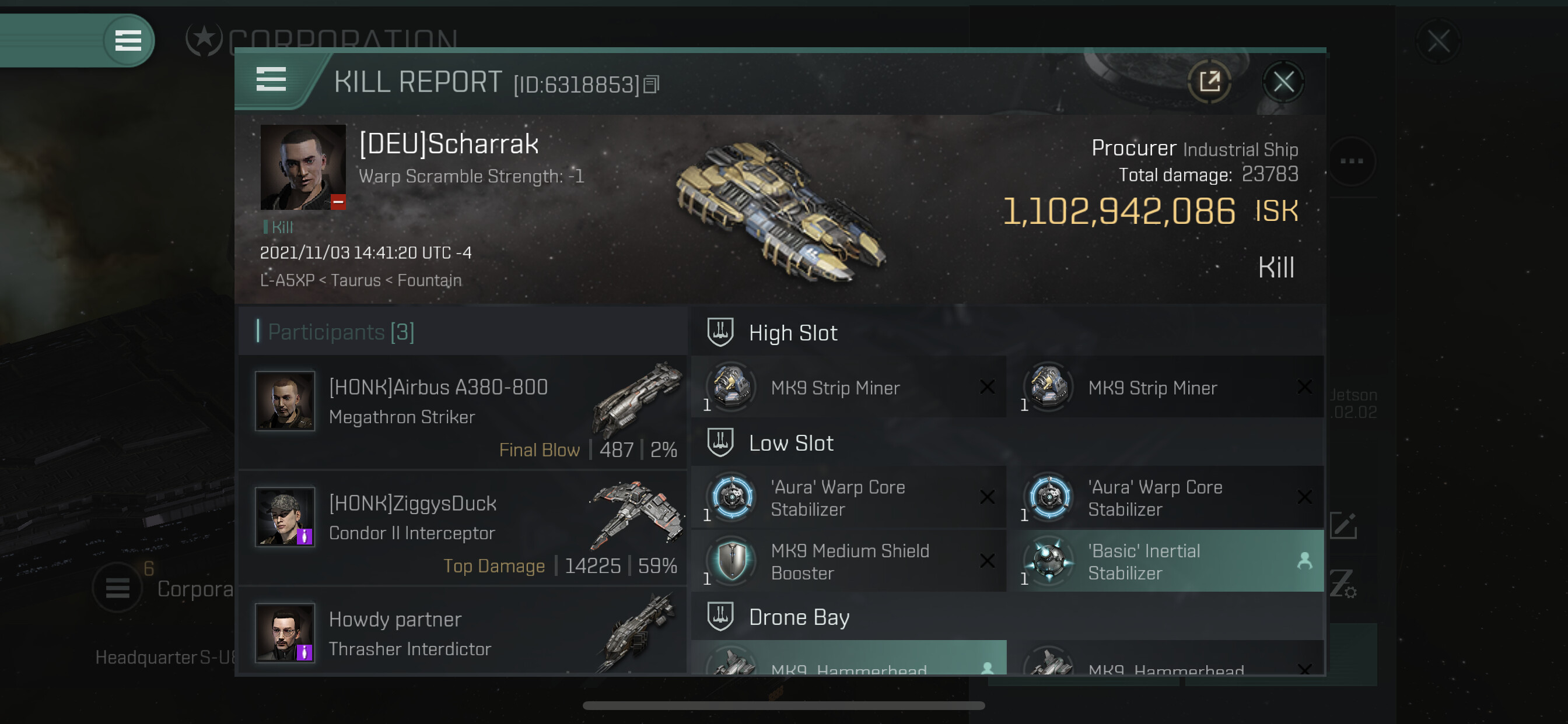Toggle destroyed mark on second Strip Miner
Viewport: 1568px width, 724px height.
click(1304, 387)
